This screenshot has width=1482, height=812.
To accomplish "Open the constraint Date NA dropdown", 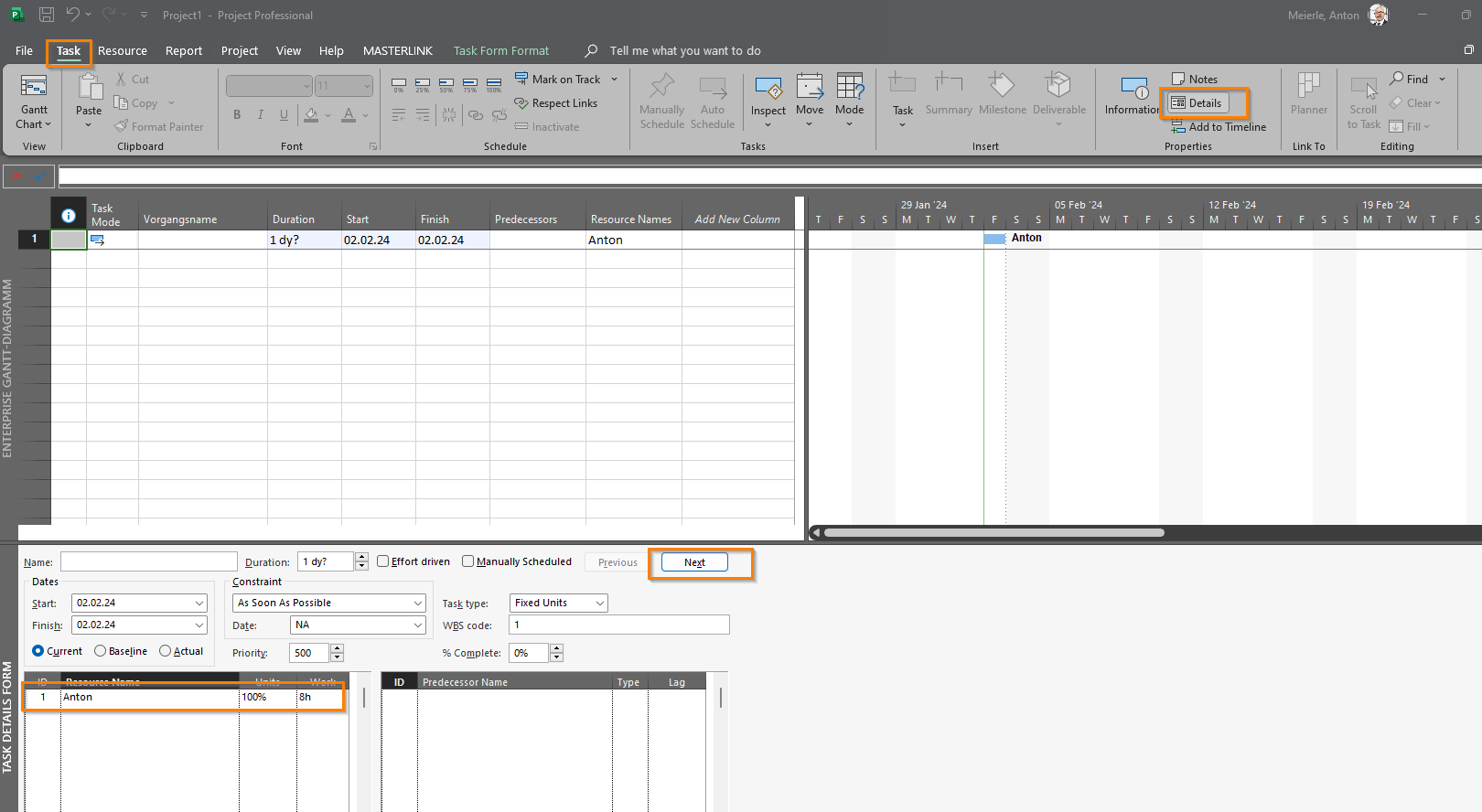I will point(418,625).
